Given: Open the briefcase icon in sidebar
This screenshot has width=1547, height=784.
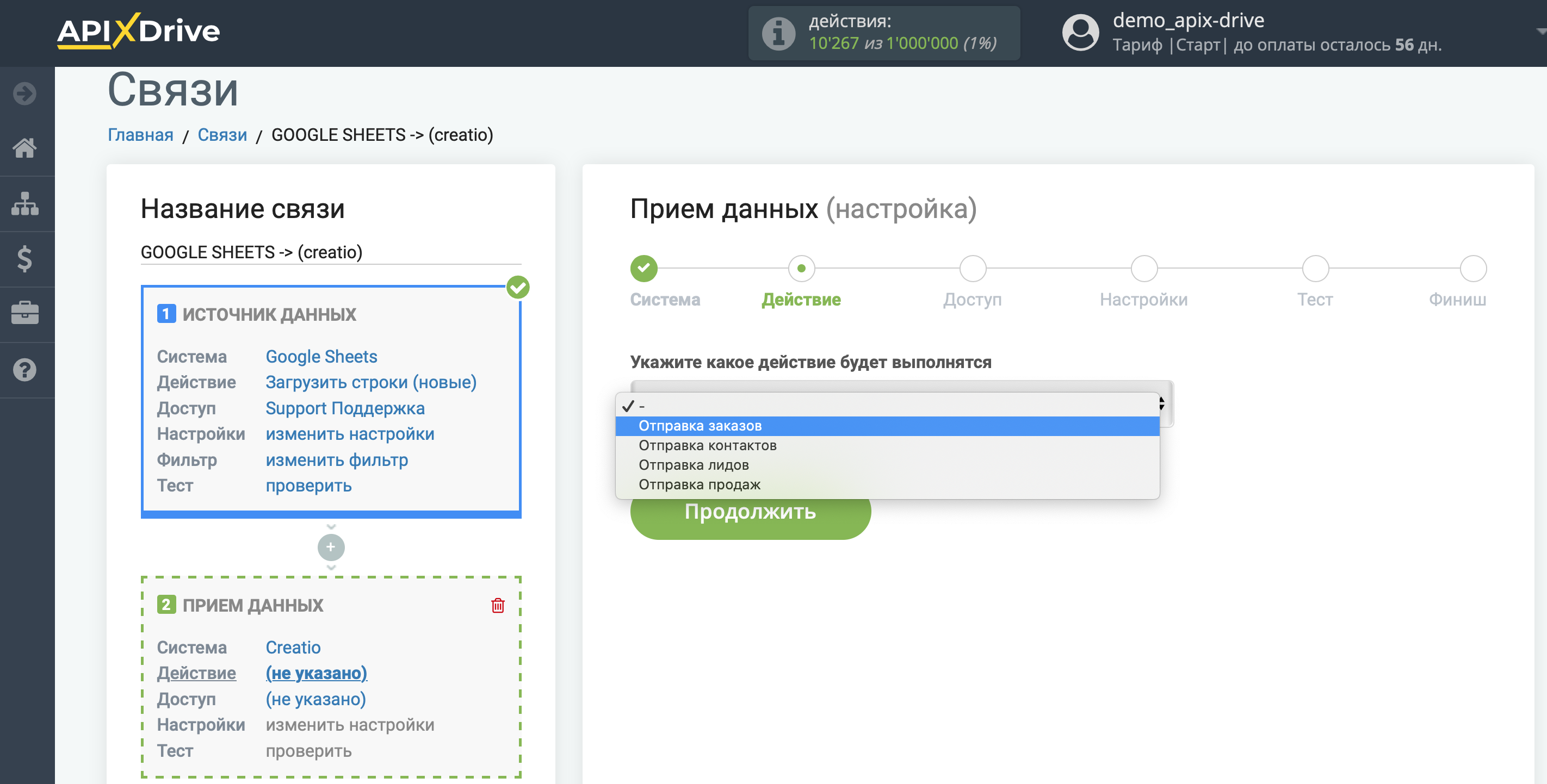Looking at the screenshot, I should [24, 313].
